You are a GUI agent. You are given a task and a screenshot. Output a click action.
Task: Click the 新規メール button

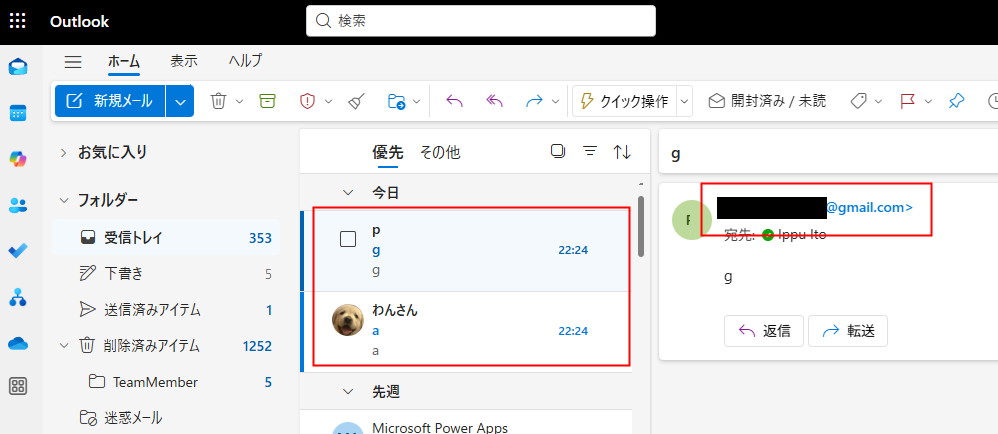(x=110, y=101)
